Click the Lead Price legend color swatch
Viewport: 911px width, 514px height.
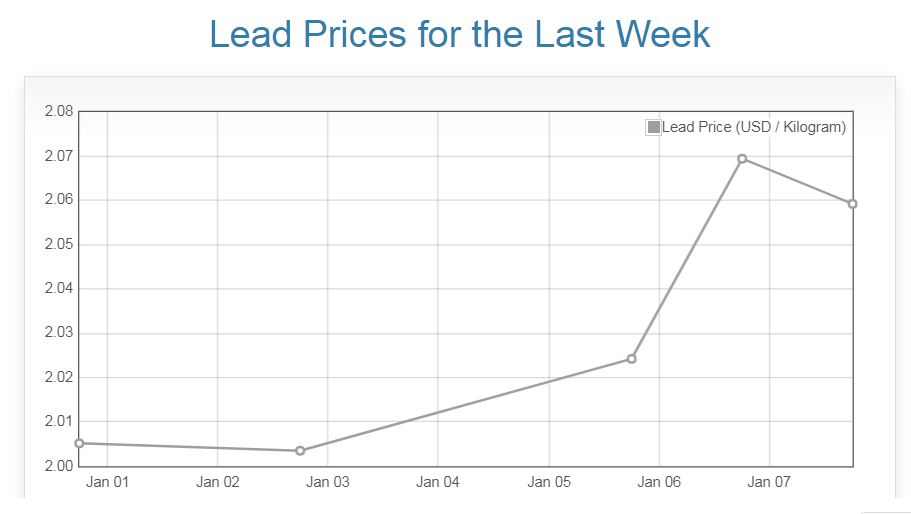point(654,127)
